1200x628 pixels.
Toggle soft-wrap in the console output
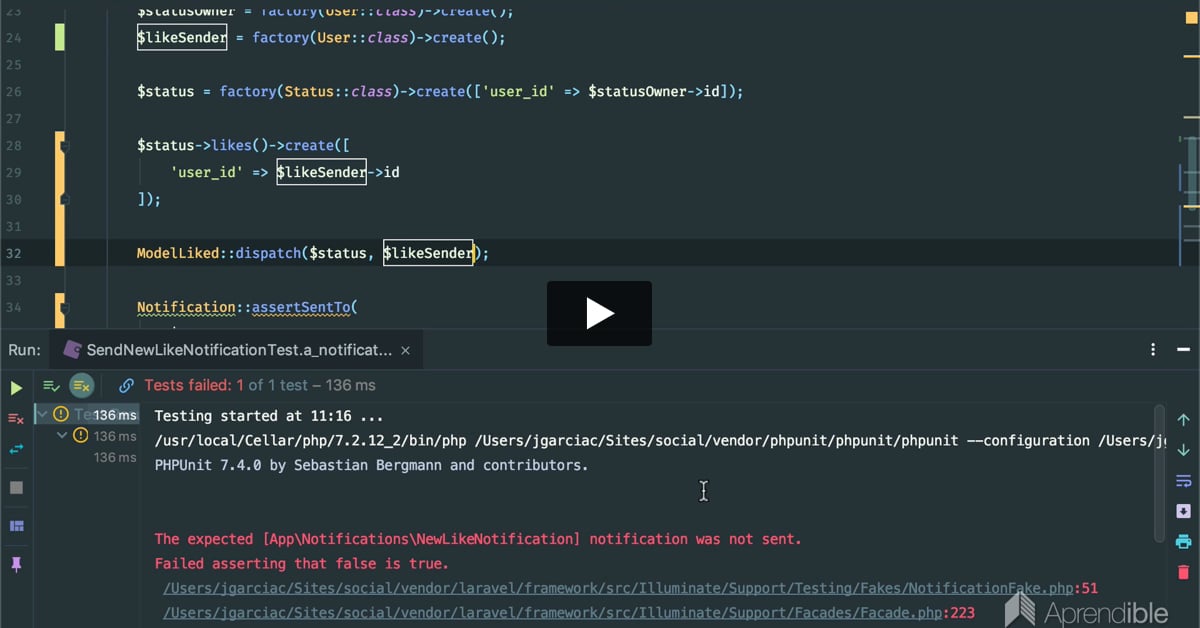click(1183, 481)
